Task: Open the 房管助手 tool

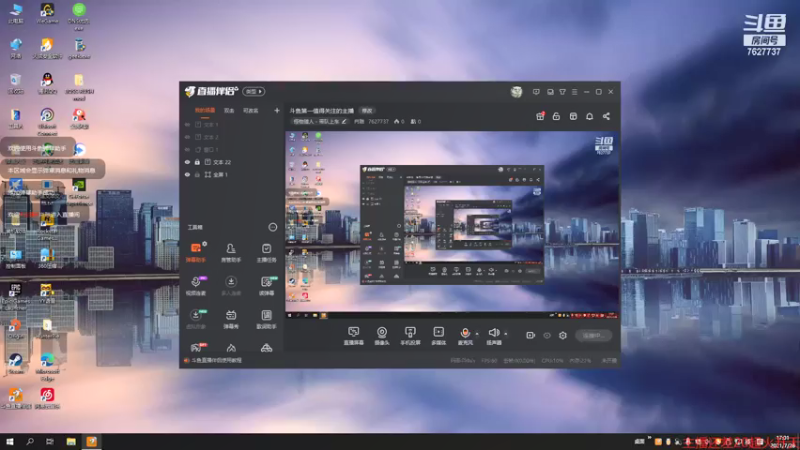Action: [231, 253]
